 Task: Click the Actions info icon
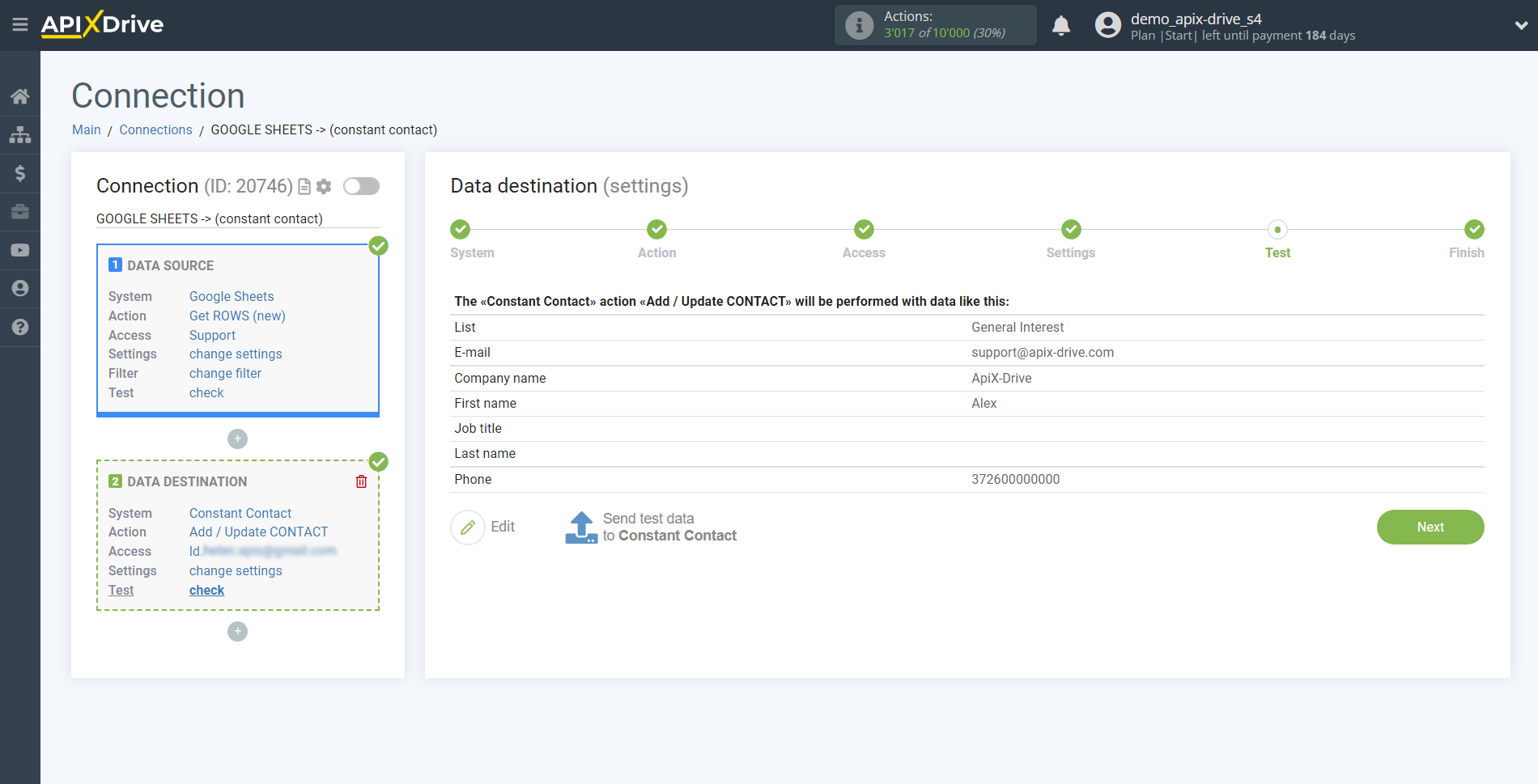[859, 25]
